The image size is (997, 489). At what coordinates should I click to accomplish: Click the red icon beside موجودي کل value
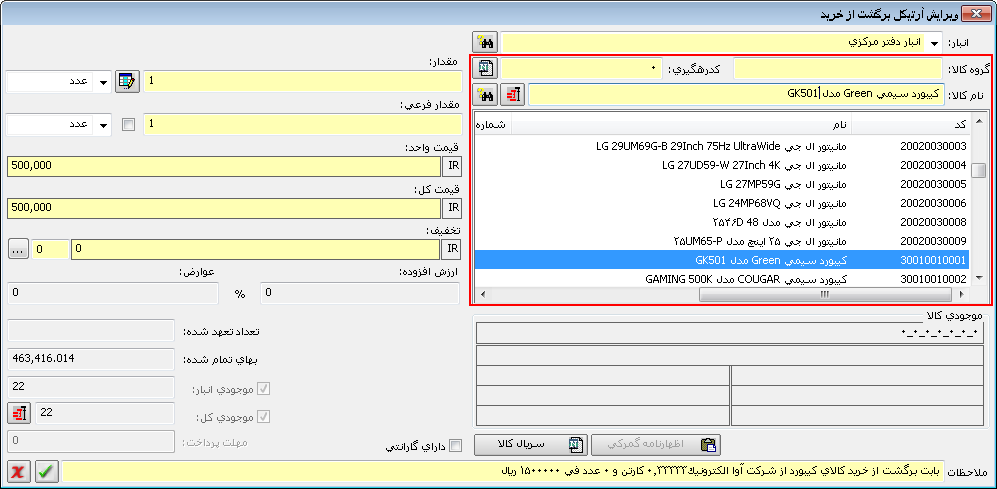[18, 413]
